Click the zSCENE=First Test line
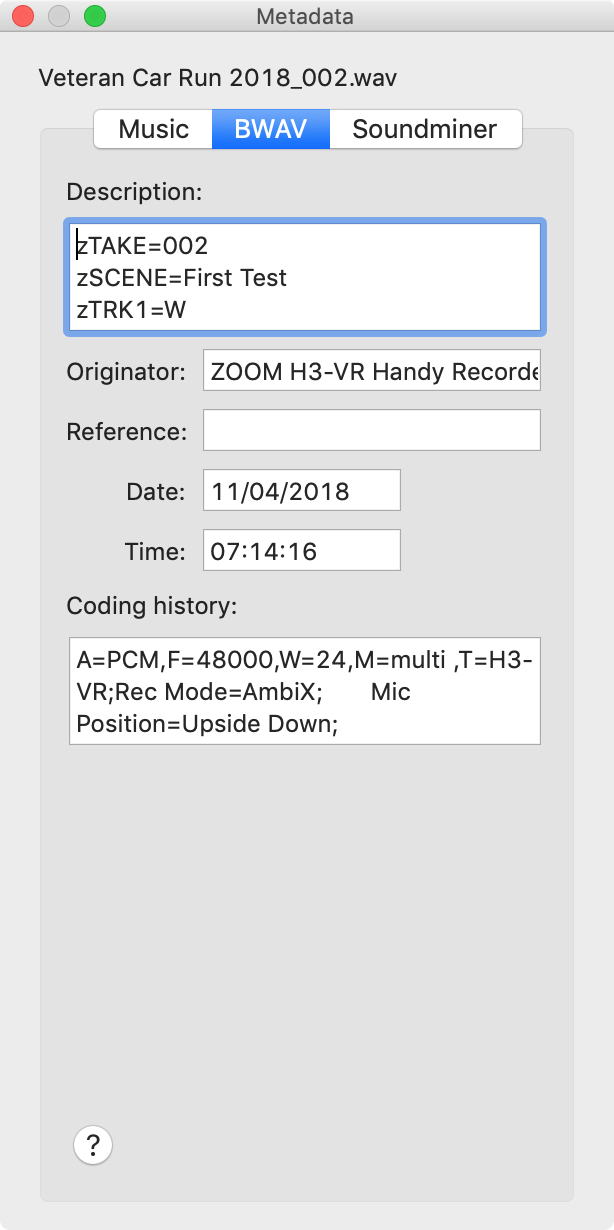Viewport: 614px width, 1230px height. tap(182, 278)
